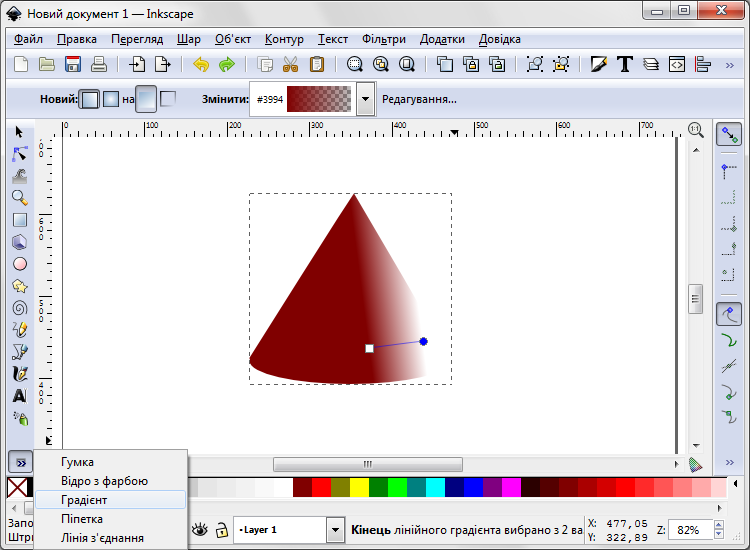The width and height of the screenshot is (750, 550).
Task: Click the New document icon
Action: pos(21,64)
